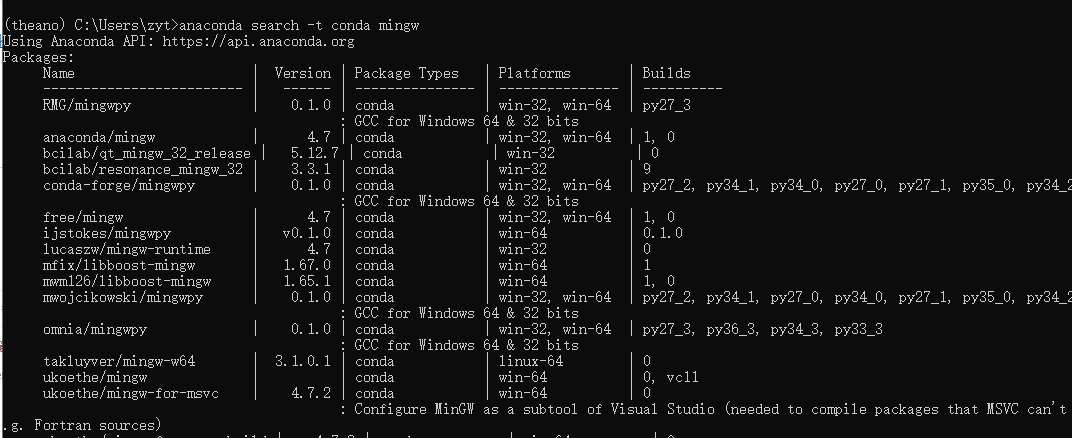Click the mwm126/libboost-mingw package name
Viewport: 1072px width, 438px height.
126,281
